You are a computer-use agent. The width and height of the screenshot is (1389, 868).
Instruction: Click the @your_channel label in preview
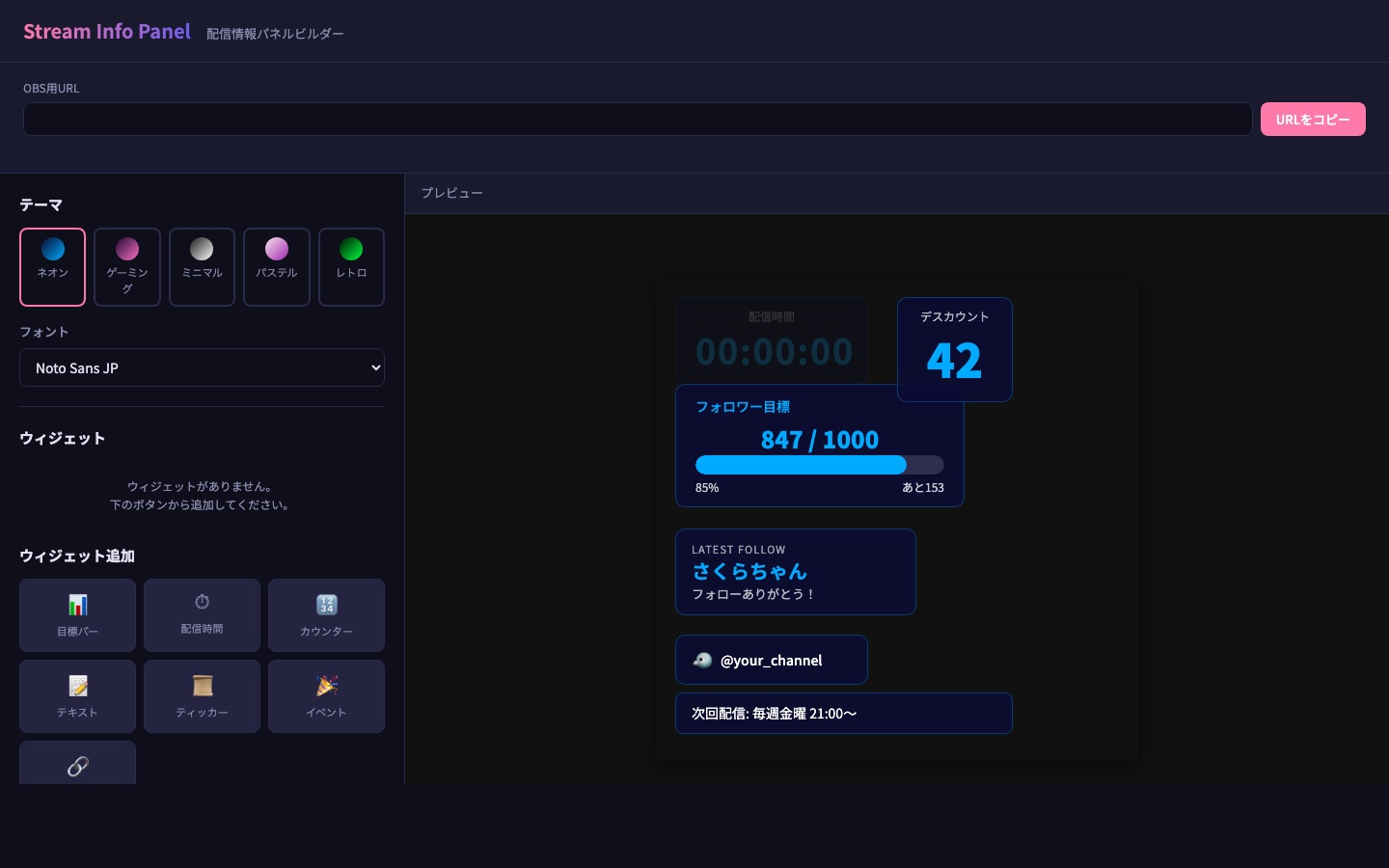click(x=772, y=661)
